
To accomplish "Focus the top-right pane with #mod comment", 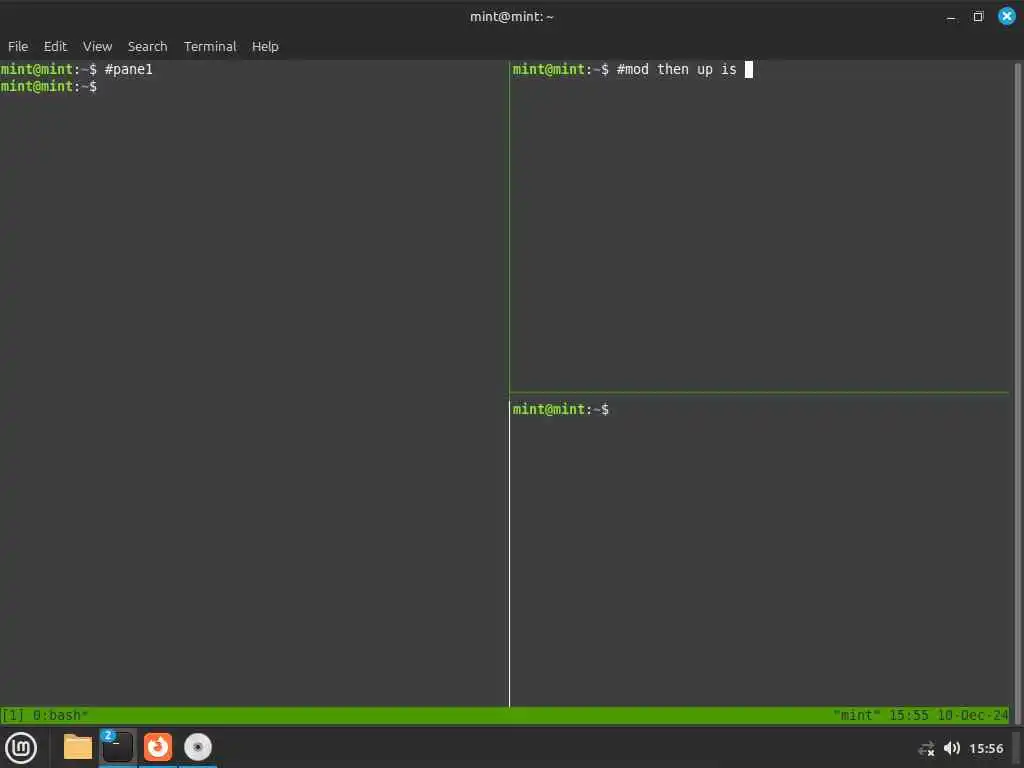I will point(759,226).
